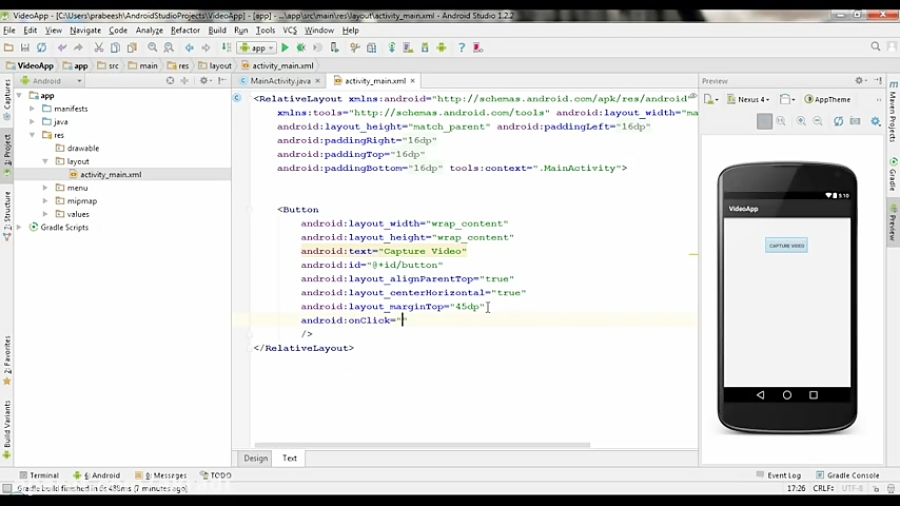Click the Replace icon in toolbar
Viewport: 900px width, 506px height.
click(x=169, y=48)
